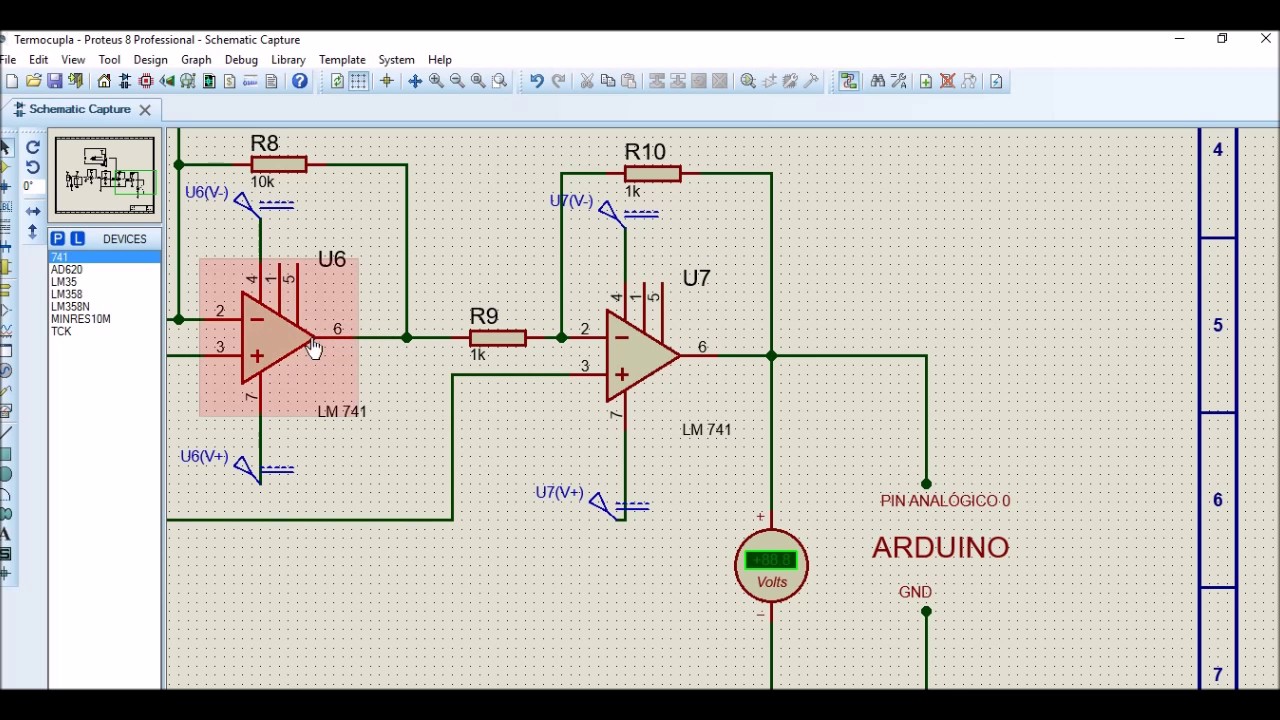Mirror vertically with Y-mirror icon
Viewport: 1280px width, 720px height.
[x=33, y=232]
